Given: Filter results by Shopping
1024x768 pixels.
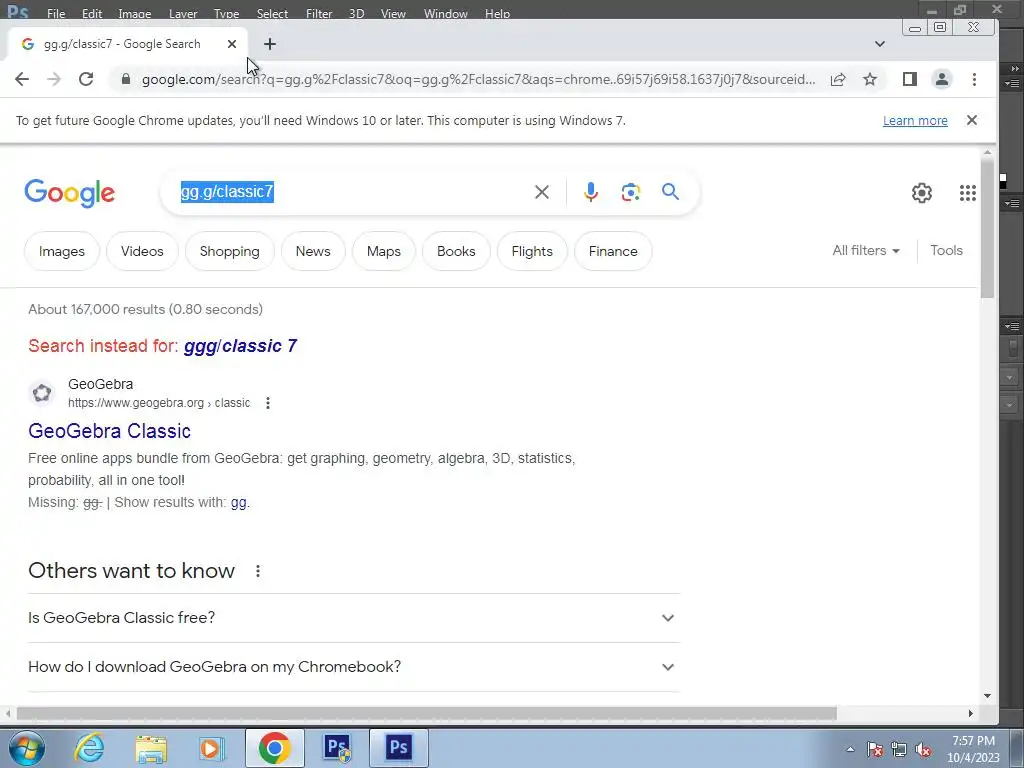Looking at the screenshot, I should 229,251.
